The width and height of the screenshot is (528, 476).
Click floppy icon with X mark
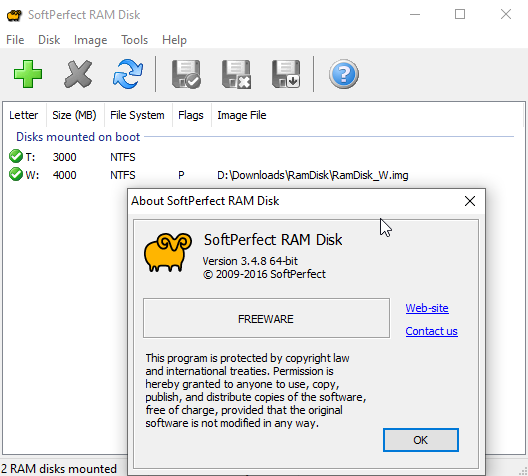236,74
